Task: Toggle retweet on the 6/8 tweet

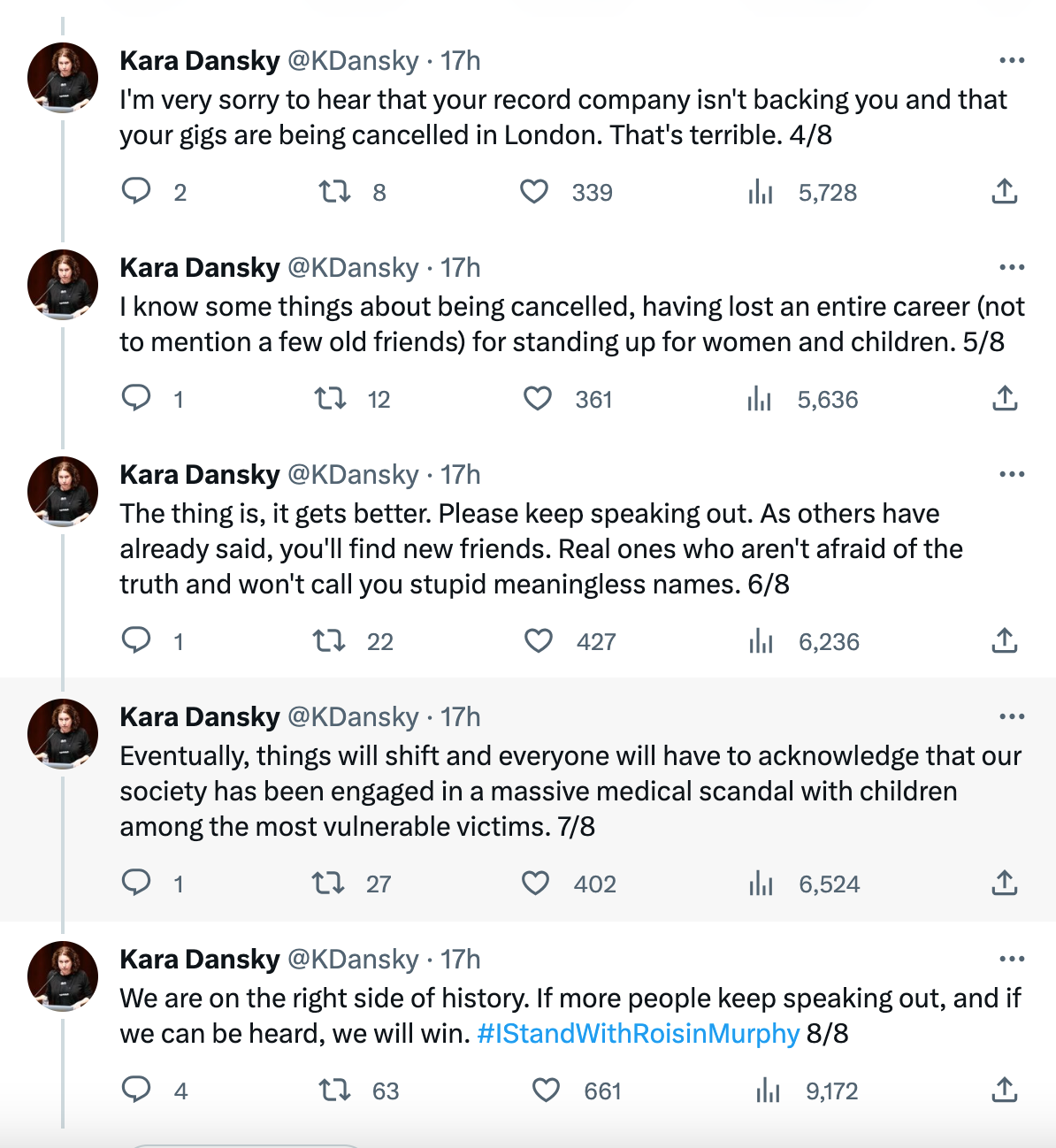Action: point(333,641)
